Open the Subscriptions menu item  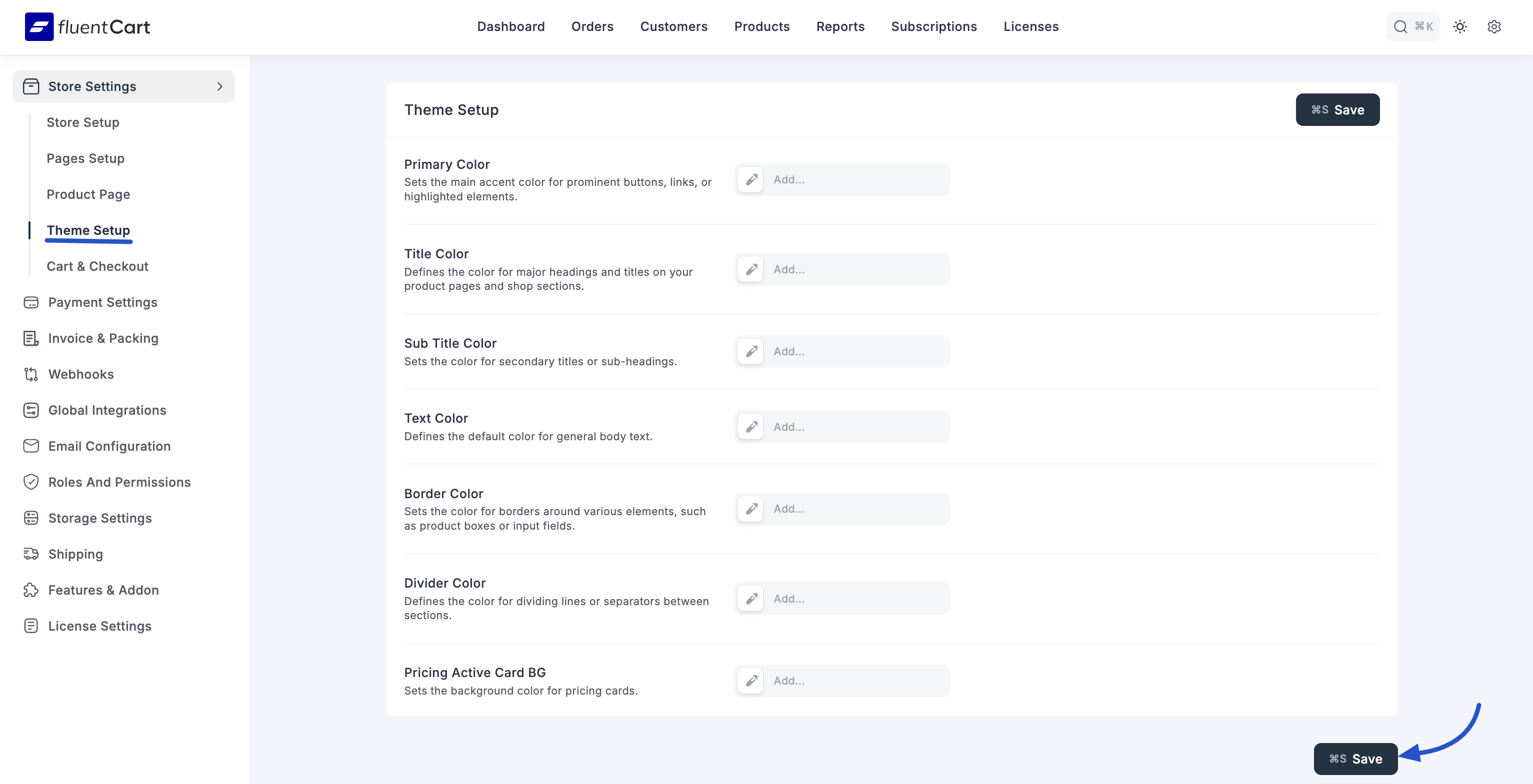(x=933, y=27)
